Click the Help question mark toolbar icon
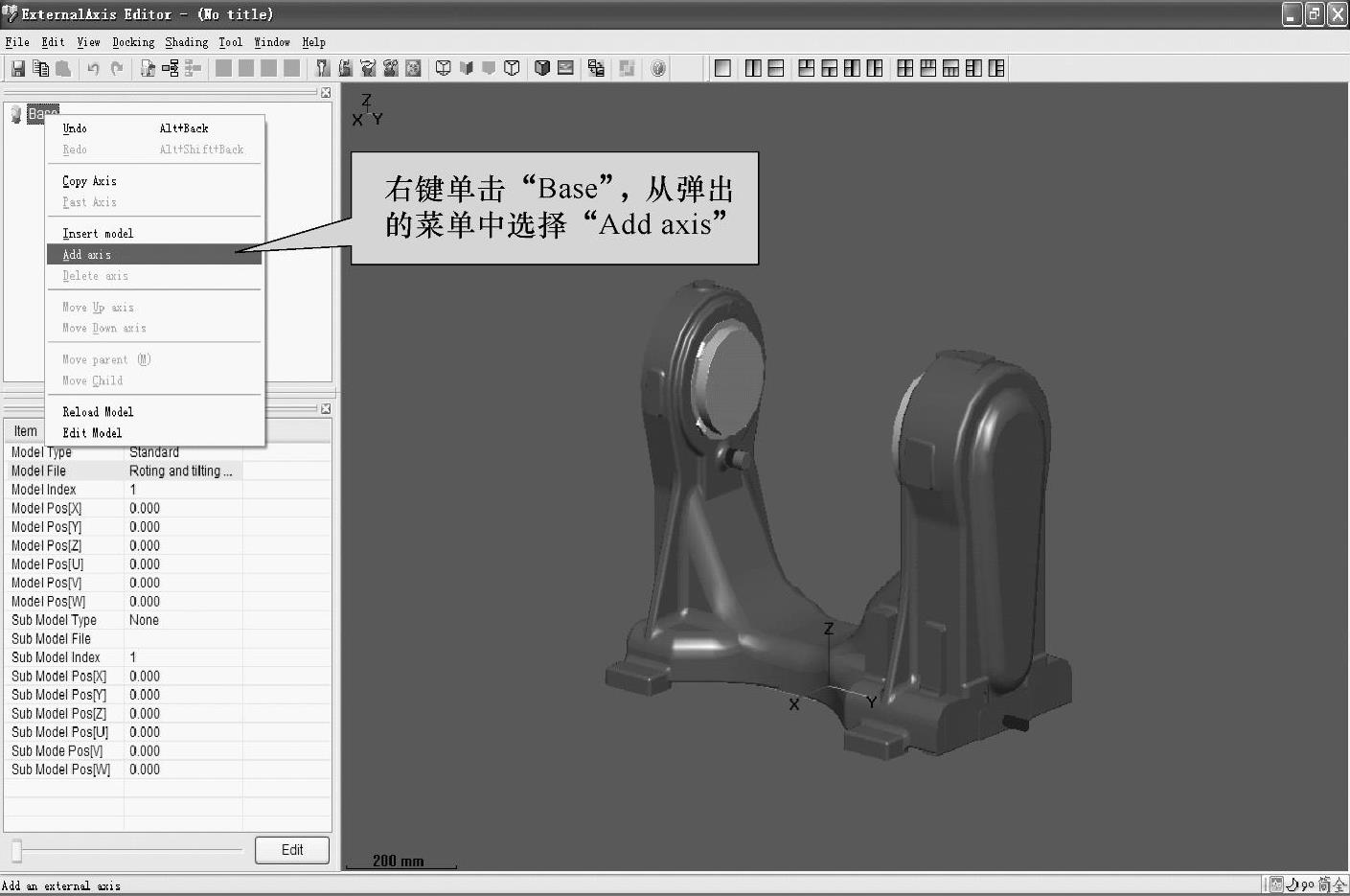Viewport: 1350px width, 896px height. click(x=658, y=68)
